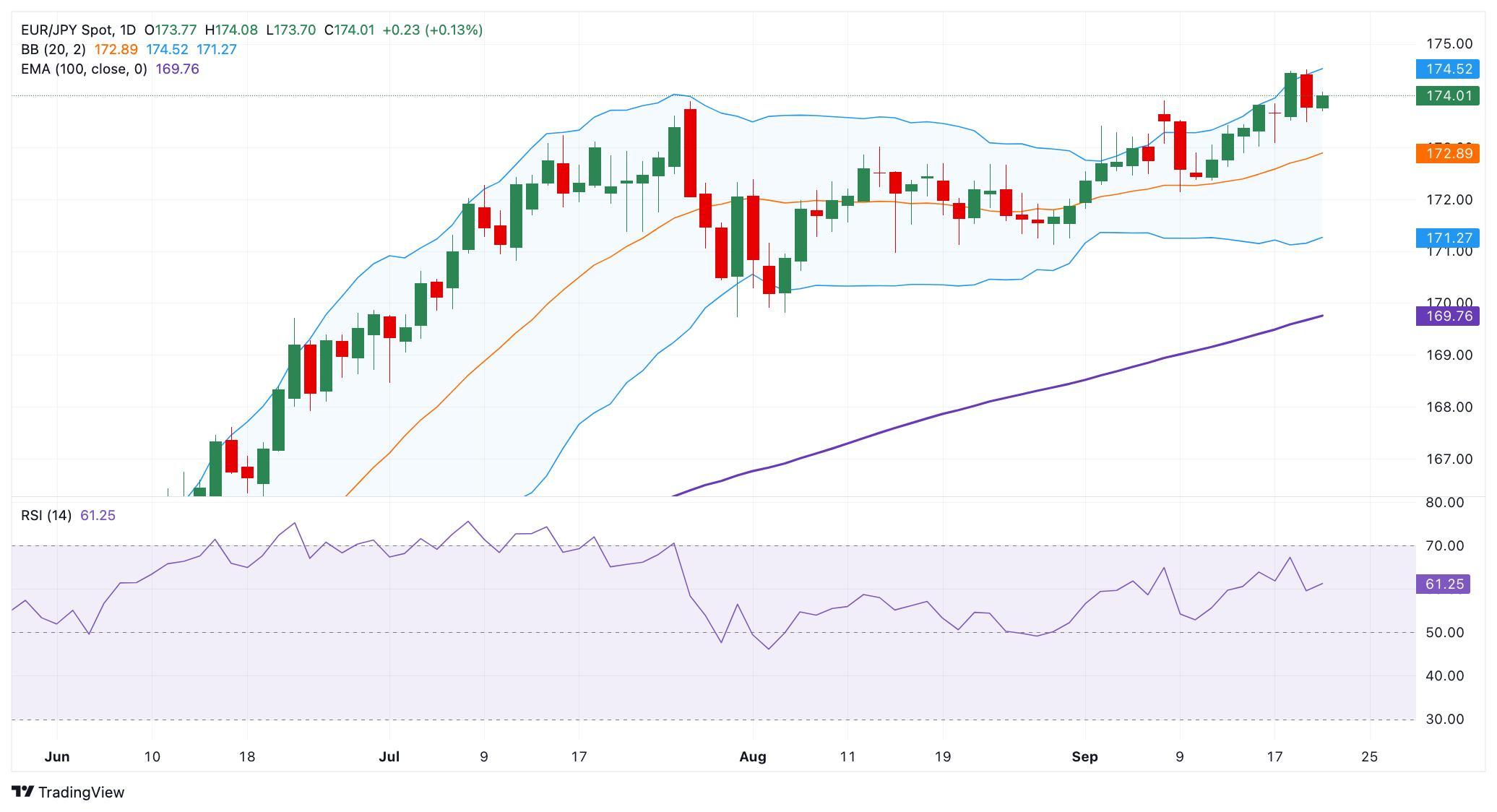1497x812 pixels.
Task: Select the Jul label on the time axis
Action: [390, 757]
